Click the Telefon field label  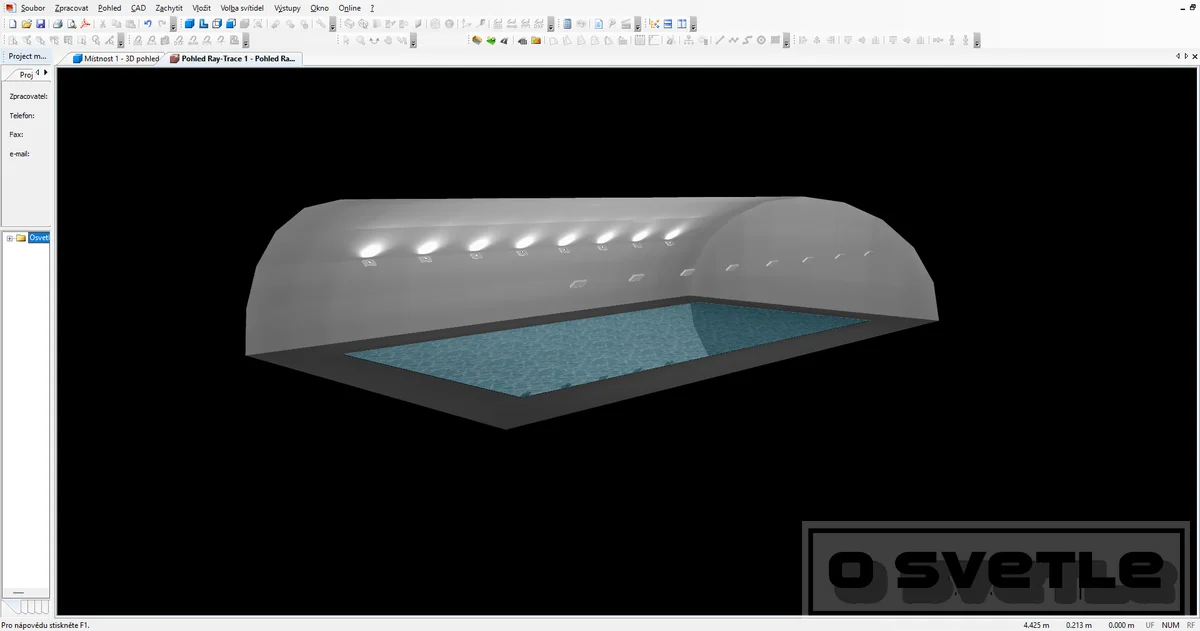point(22,116)
